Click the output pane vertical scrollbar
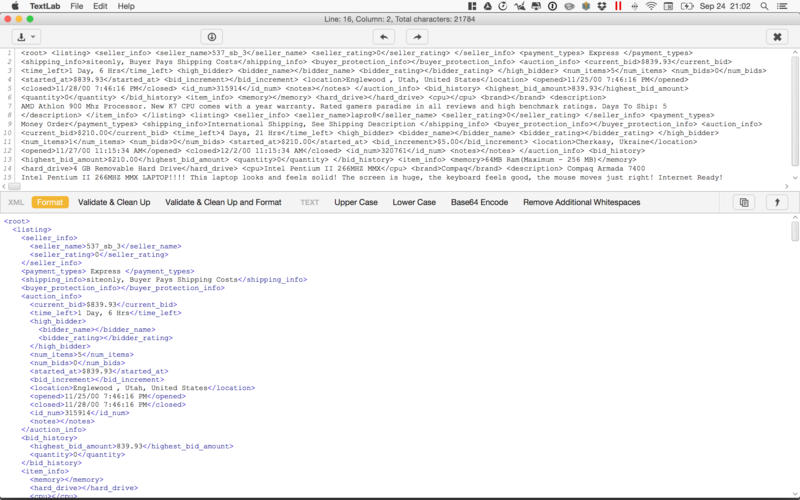Viewport: 800px width, 500px height. tap(795, 232)
